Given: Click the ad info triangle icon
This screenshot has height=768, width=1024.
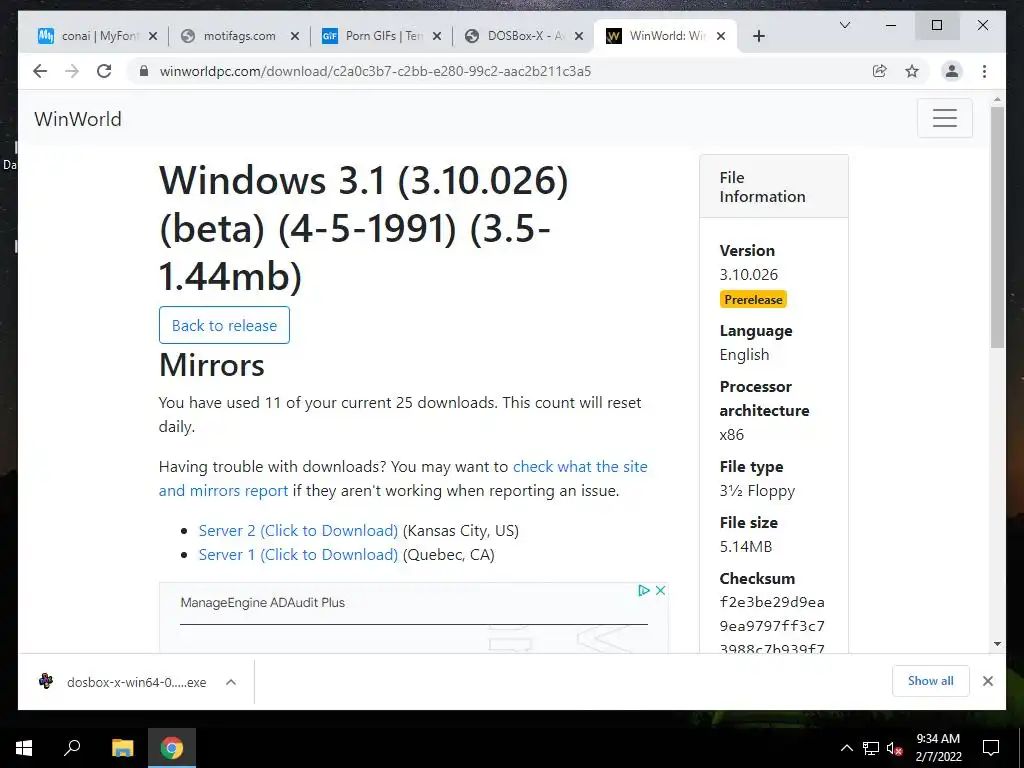Looking at the screenshot, I should (x=643, y=590).
